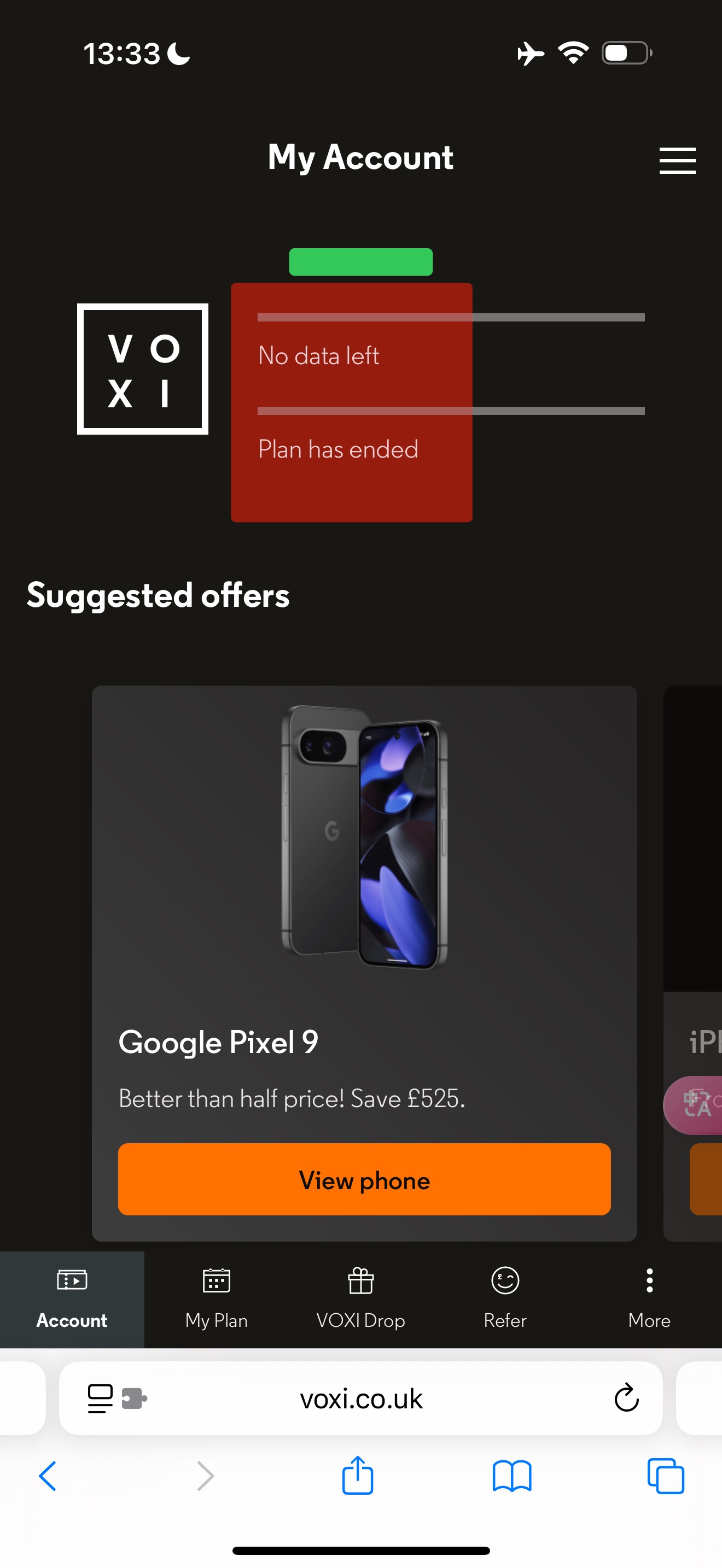Open the Safari extensions puzzle icon
This screenshot has height=1568, width=722.
click(x=134, y=1398)
